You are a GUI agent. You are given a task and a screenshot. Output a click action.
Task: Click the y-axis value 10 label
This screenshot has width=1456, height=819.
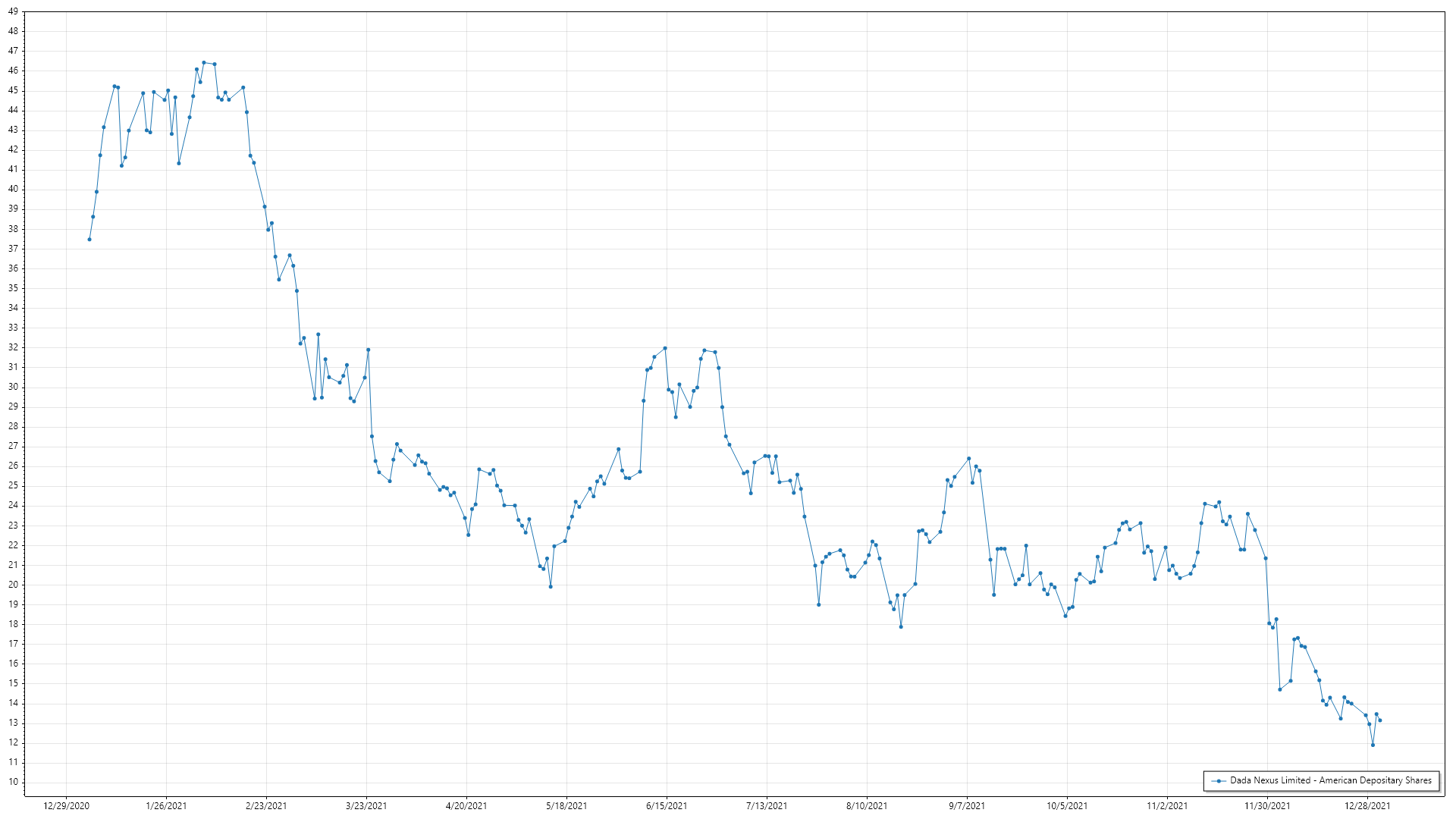coord(13,782)
